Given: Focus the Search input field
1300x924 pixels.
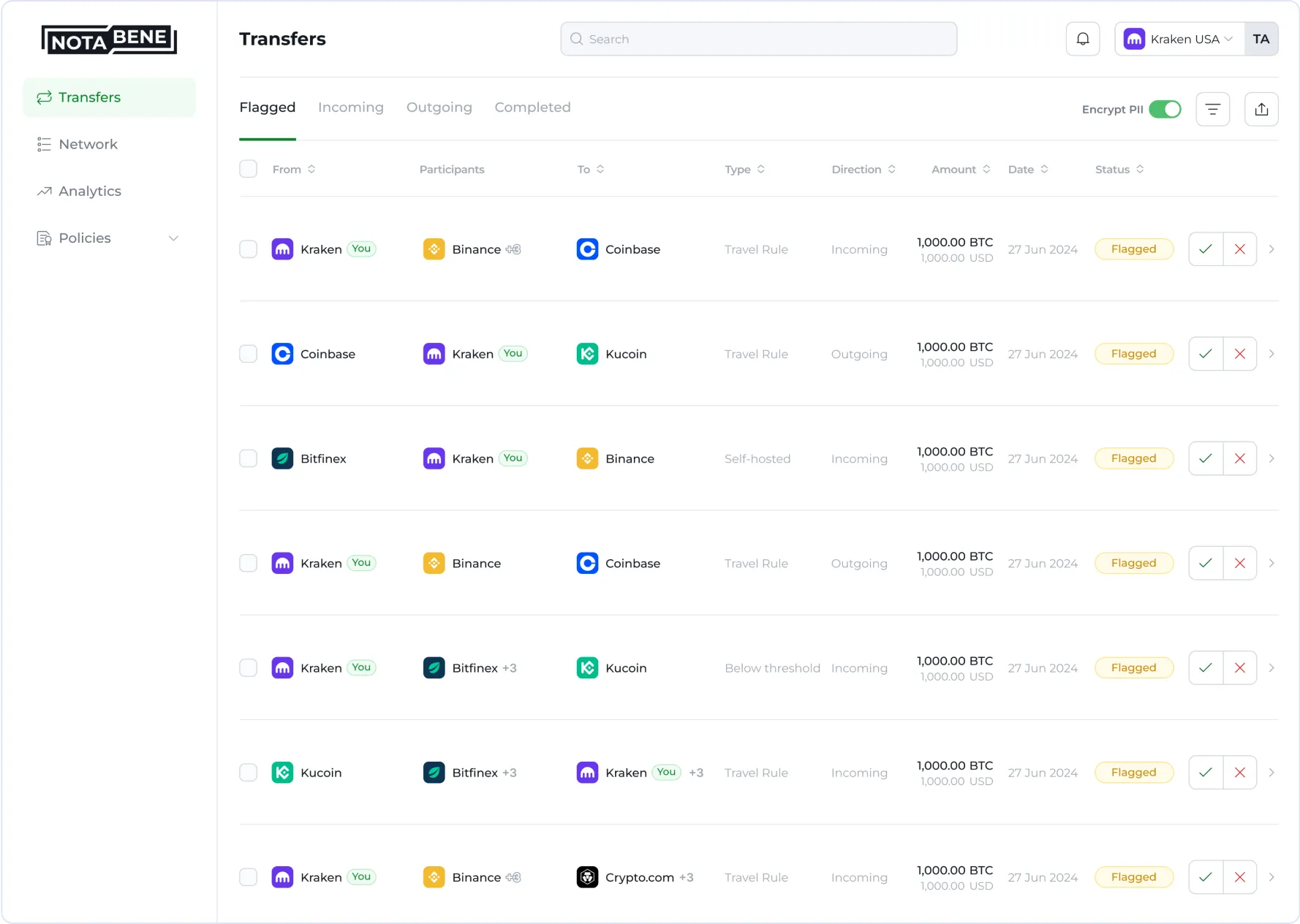Looking at the screenshot, I should 759,39.
